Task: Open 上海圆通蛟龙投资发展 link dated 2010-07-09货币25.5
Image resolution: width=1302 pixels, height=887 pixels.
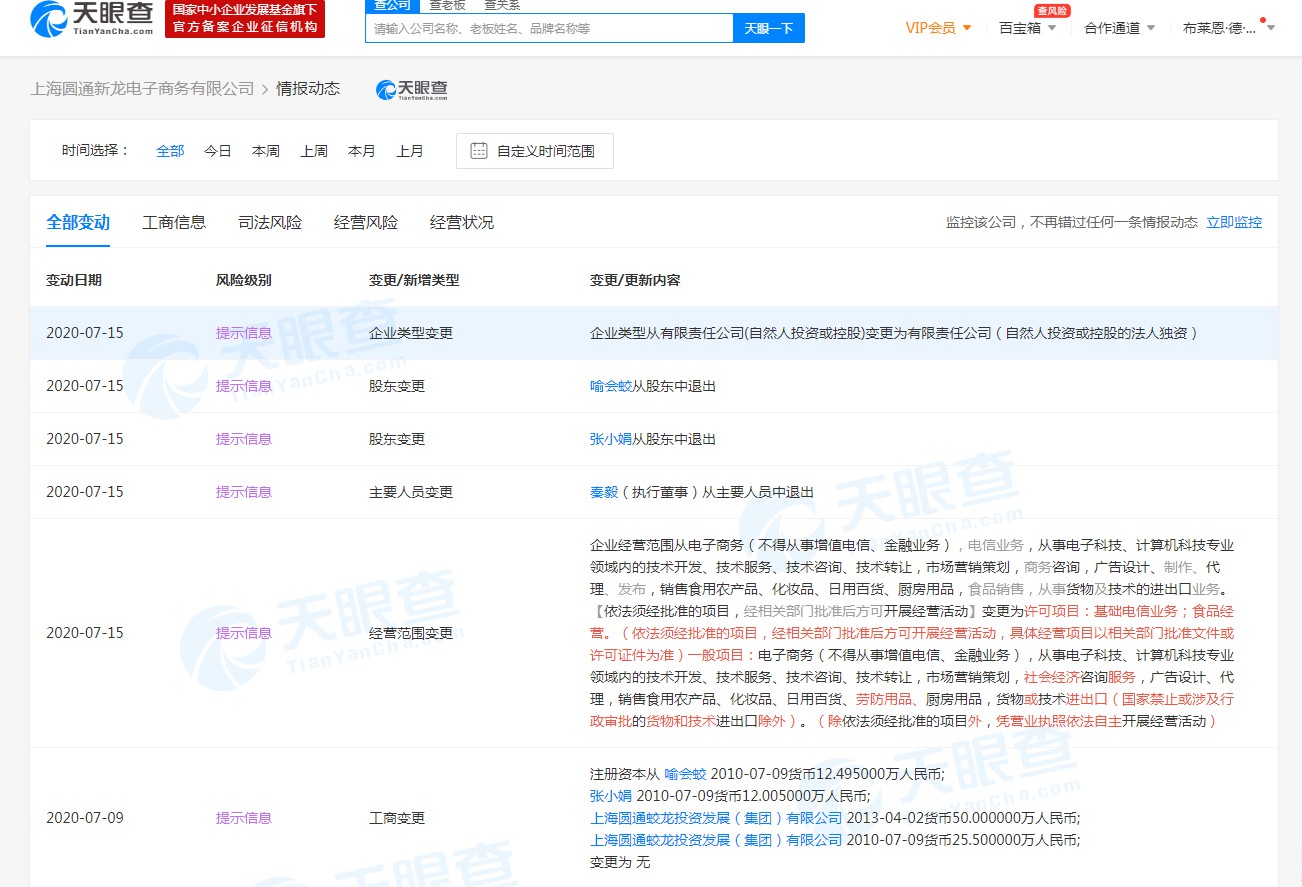Action: click(716, 840)
